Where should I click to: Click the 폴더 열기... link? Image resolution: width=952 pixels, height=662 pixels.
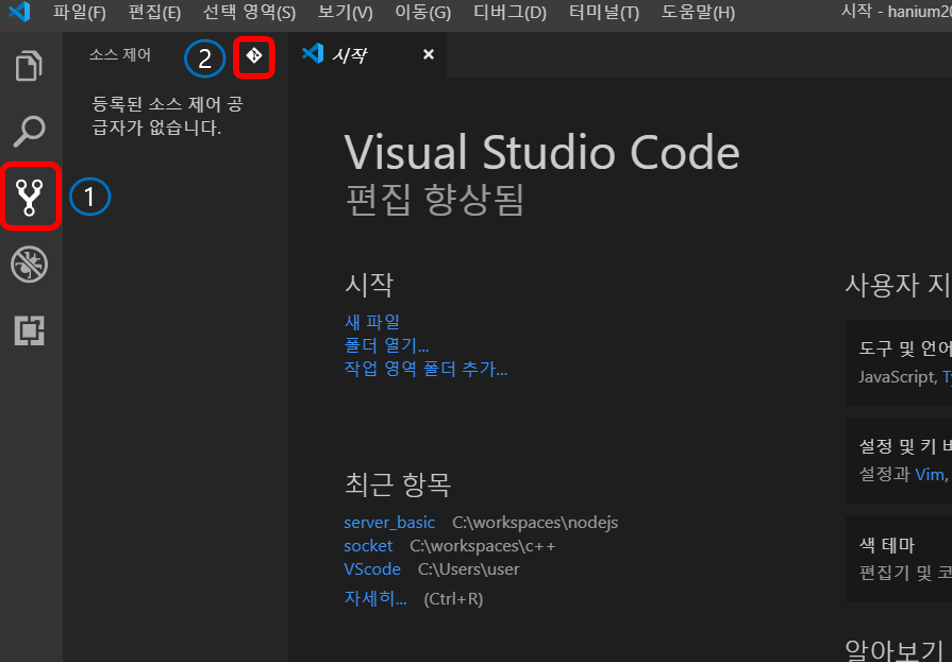point(386,345)
